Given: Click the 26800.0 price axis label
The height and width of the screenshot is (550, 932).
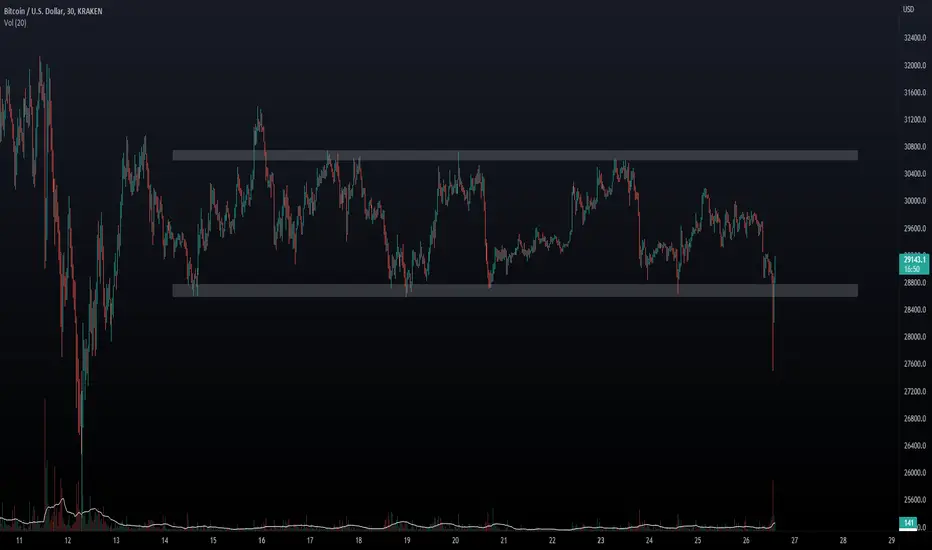Looking at the screenshot, I should click(915, 419).
